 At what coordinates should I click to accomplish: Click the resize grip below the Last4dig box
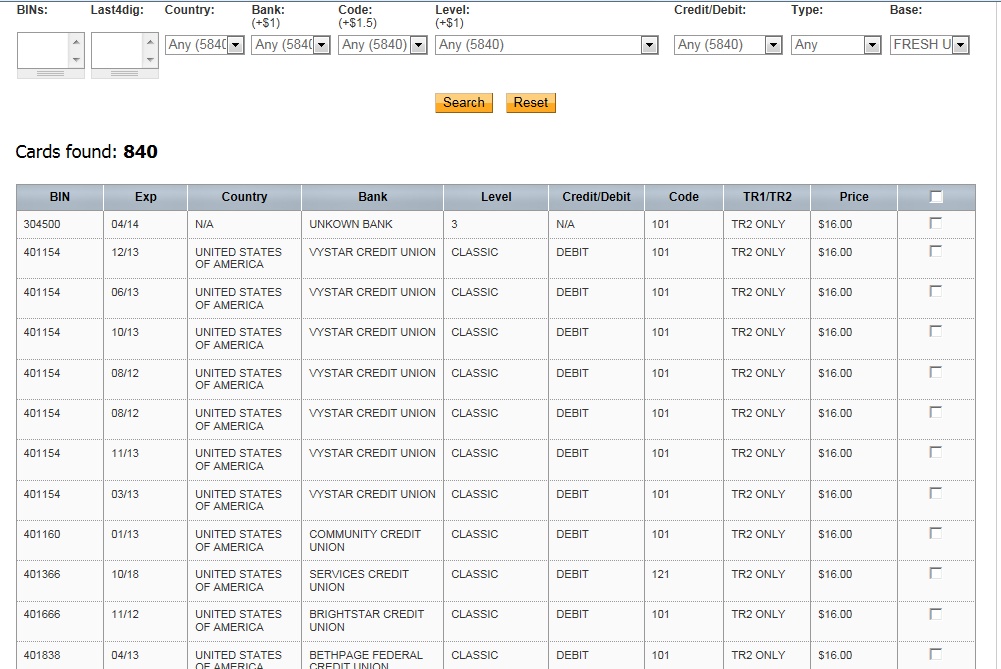click(x=124, y=73)
